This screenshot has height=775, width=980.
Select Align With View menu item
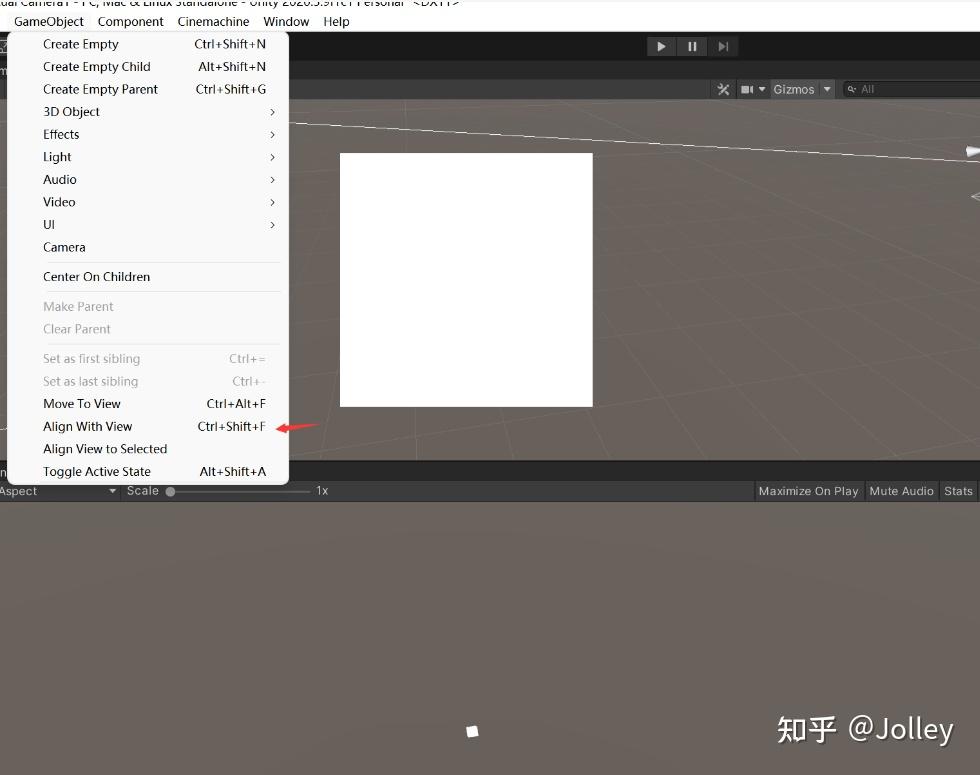[x=87, y=426]
